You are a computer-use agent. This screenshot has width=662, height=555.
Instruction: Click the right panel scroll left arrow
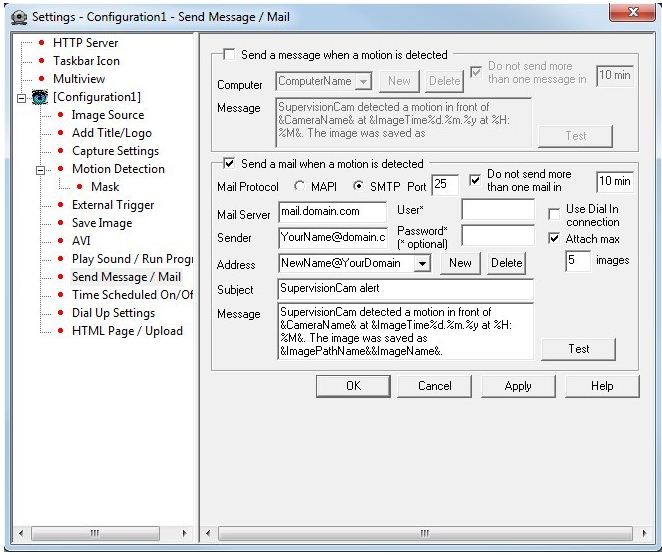click(x=208, y=533)
